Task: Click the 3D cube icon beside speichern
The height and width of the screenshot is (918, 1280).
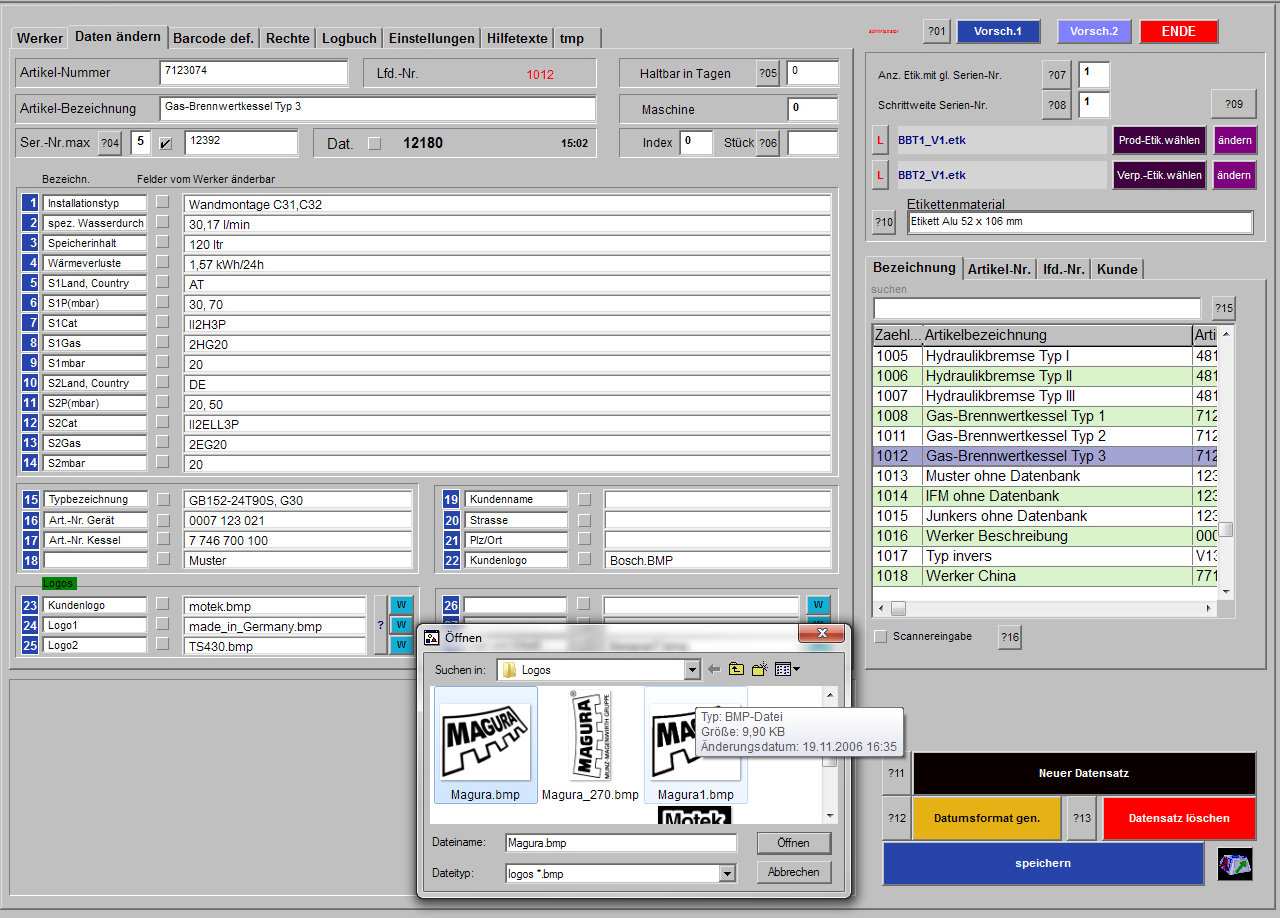Action: point(1234,864)
